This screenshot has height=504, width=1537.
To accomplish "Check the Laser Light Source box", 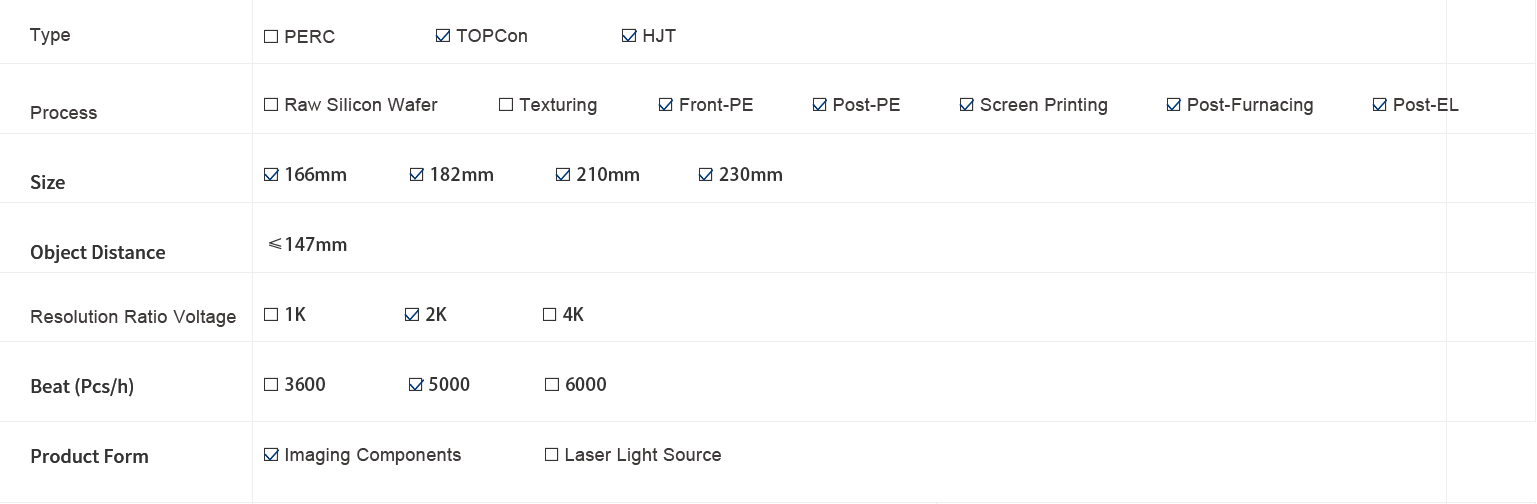I will coord(551,455).
